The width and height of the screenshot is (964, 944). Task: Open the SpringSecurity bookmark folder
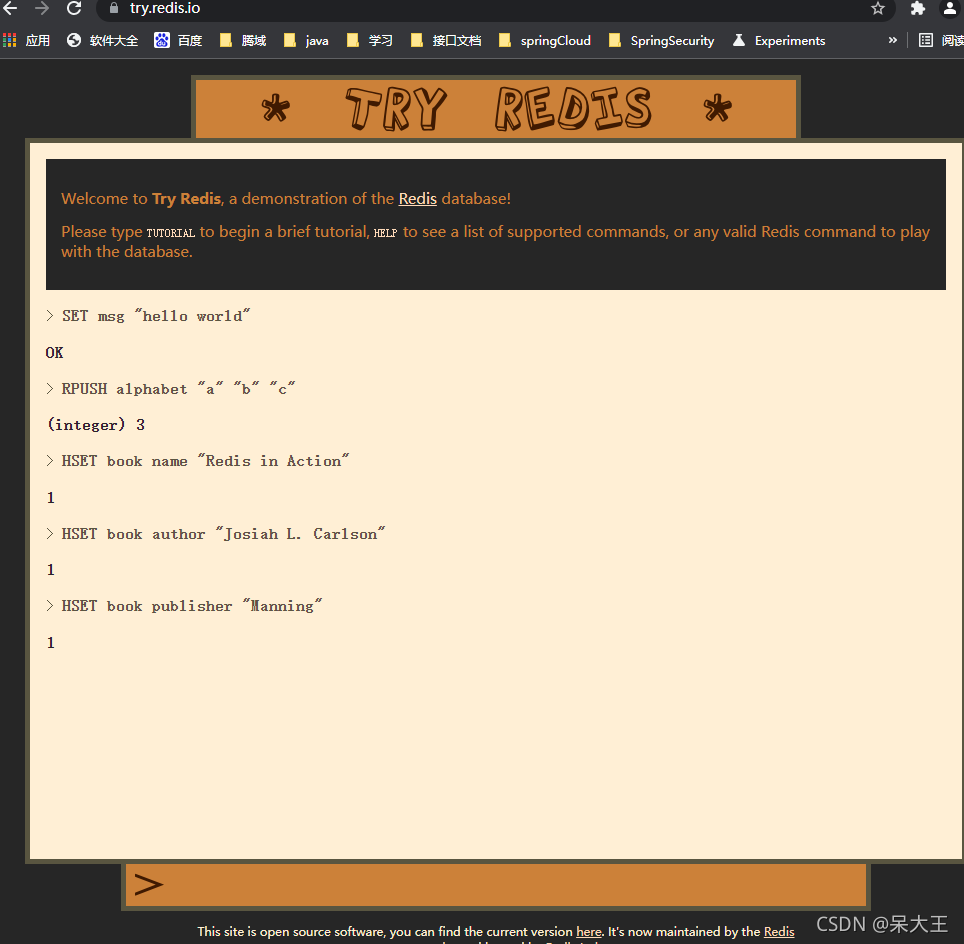[662, 41]
